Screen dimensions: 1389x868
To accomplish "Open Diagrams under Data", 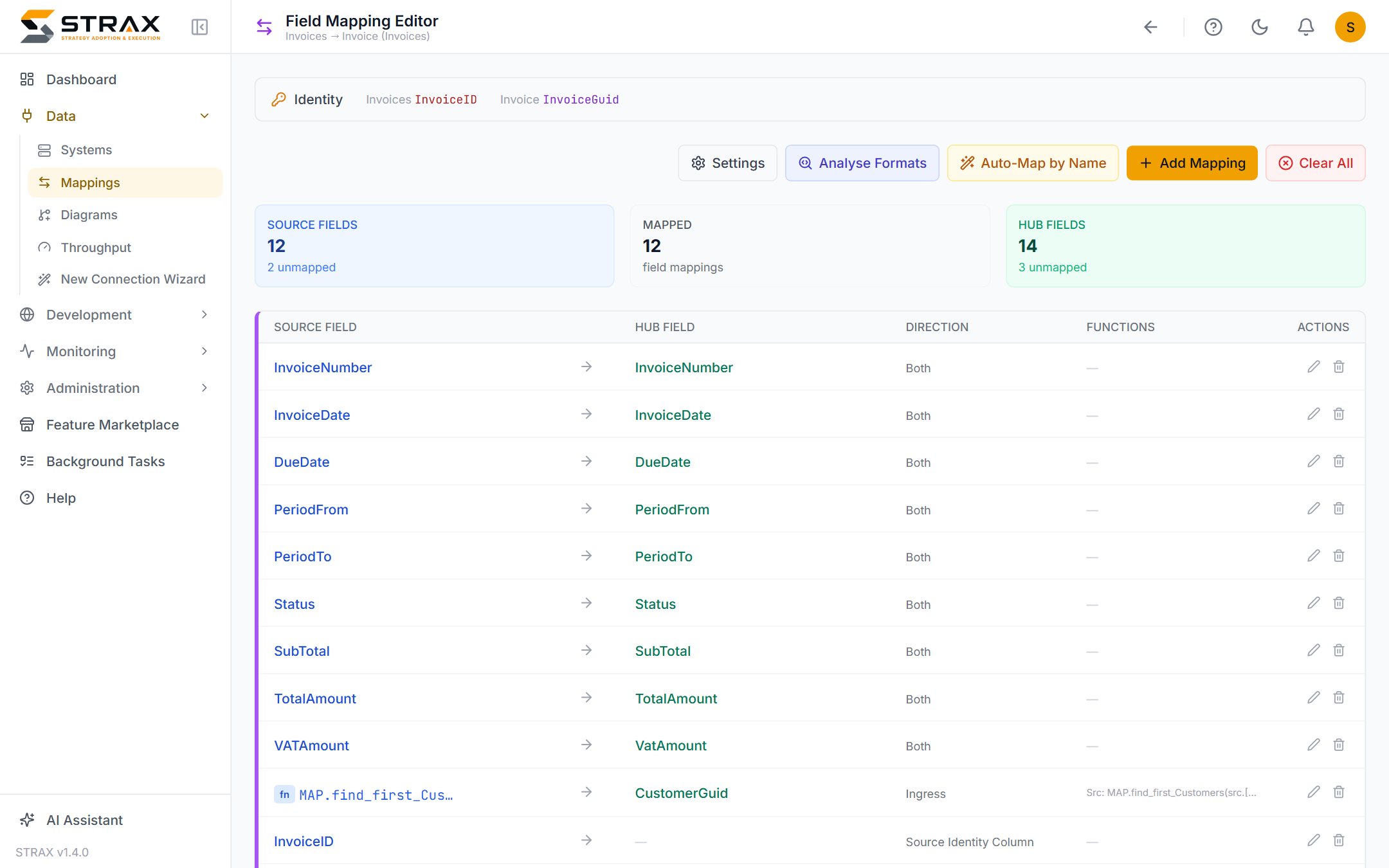I will [125, 215].
